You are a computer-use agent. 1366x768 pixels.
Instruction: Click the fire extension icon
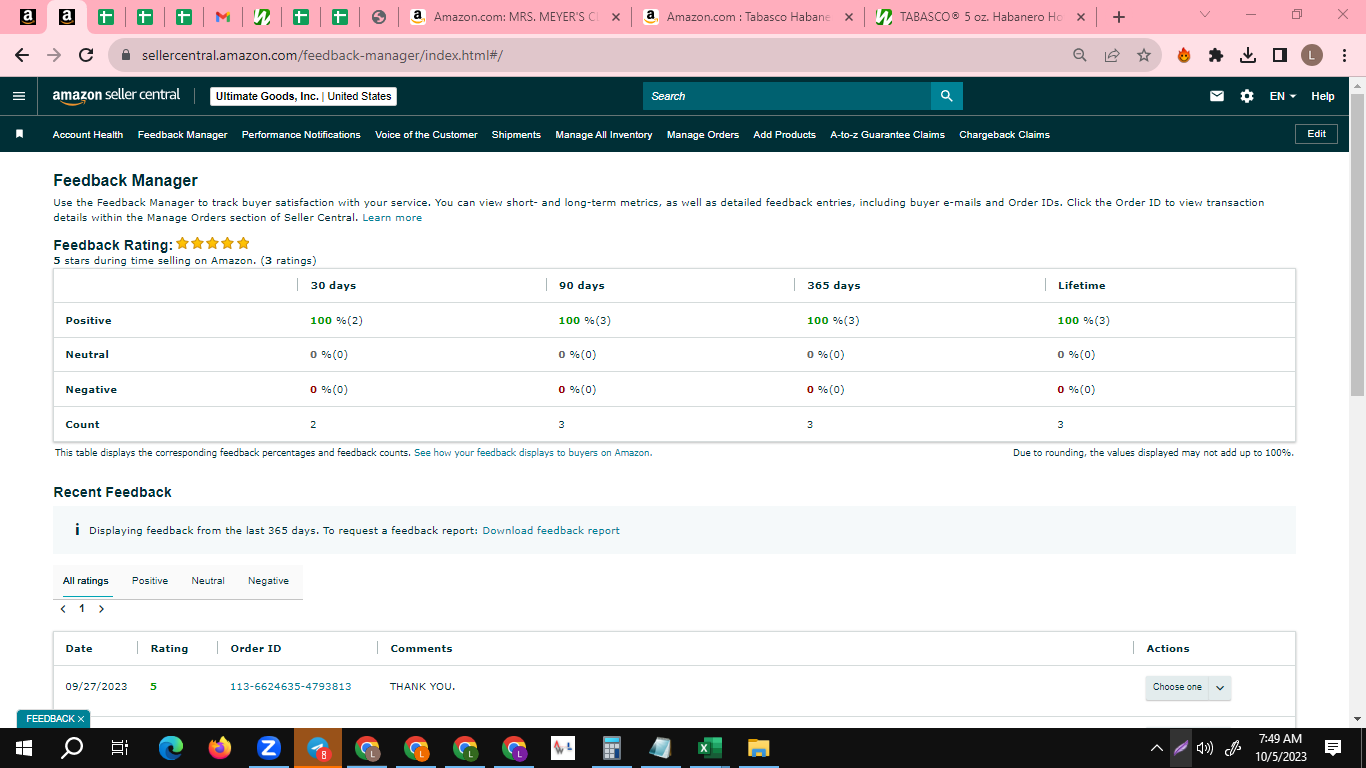(1184, 56)
